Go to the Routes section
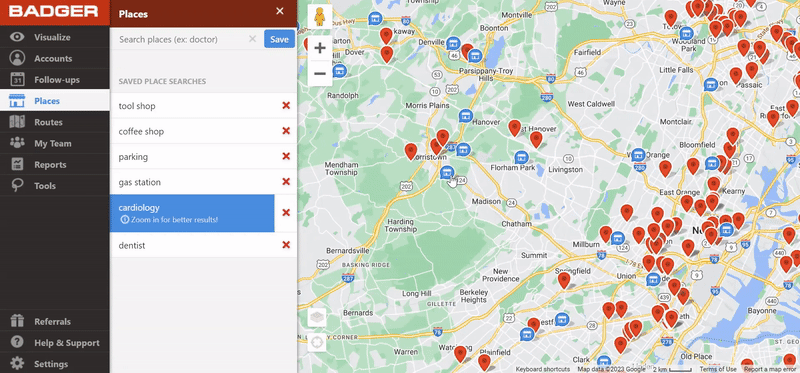 point(55,122)
